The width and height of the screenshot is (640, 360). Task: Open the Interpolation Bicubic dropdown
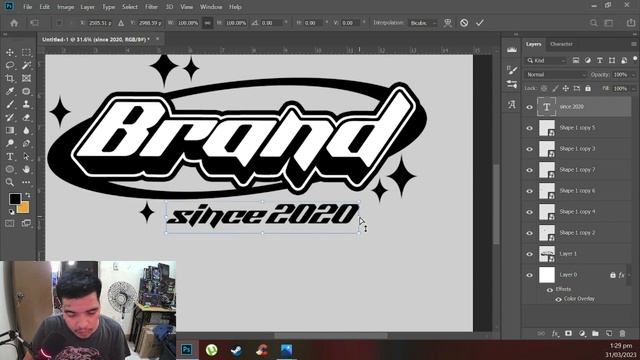(x=423, y=23)
